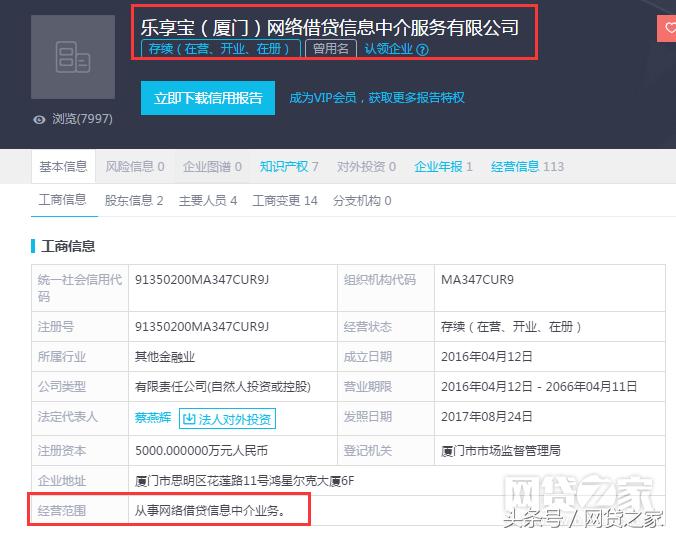Open the 经营信息 113 tab
This screenshot has width=676, height=536.
[527, 166]
